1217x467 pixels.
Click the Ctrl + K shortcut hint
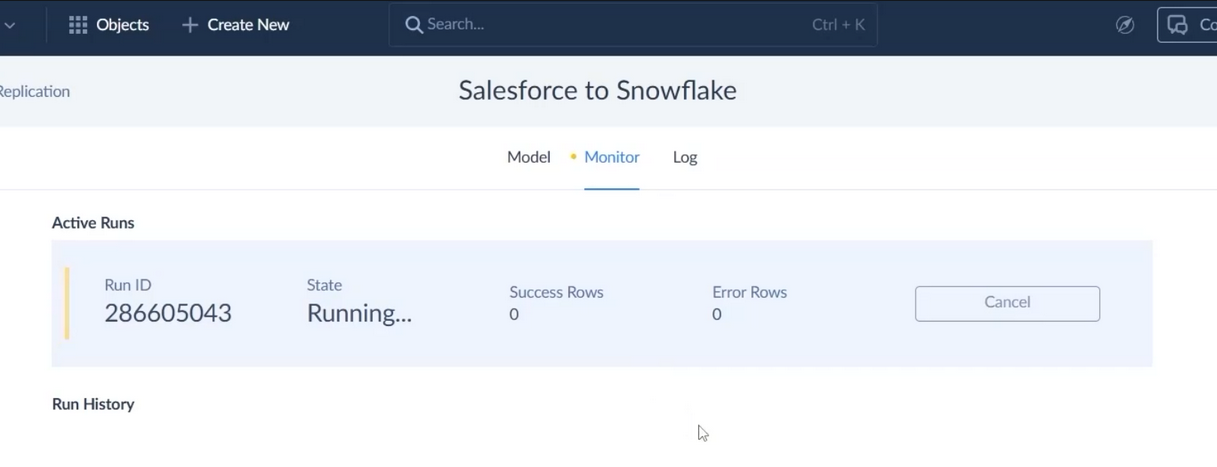click(x=838, y=25)
